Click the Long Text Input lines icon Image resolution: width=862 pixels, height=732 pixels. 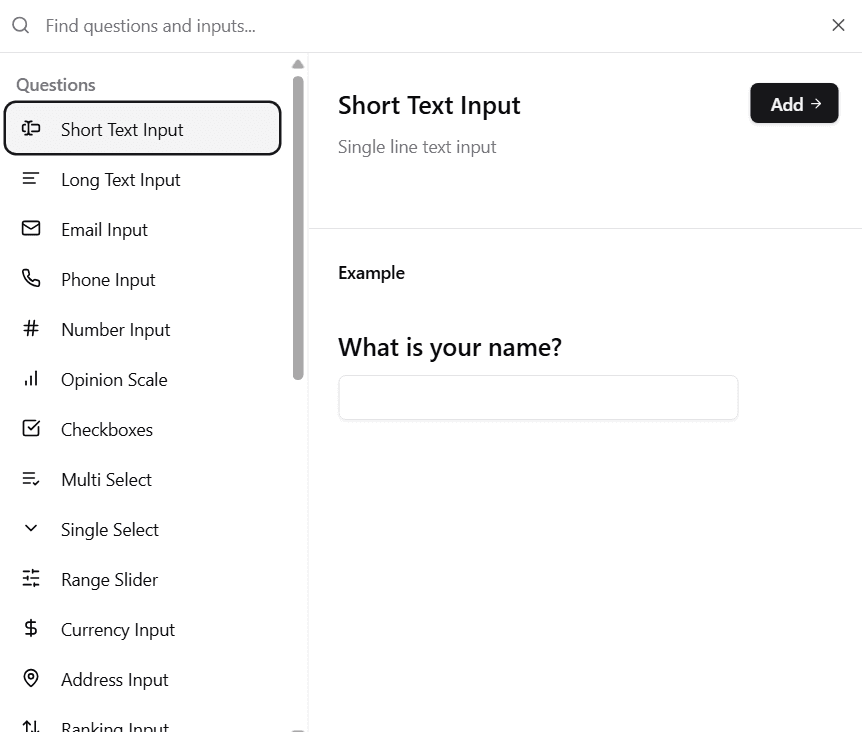point(30,178)
